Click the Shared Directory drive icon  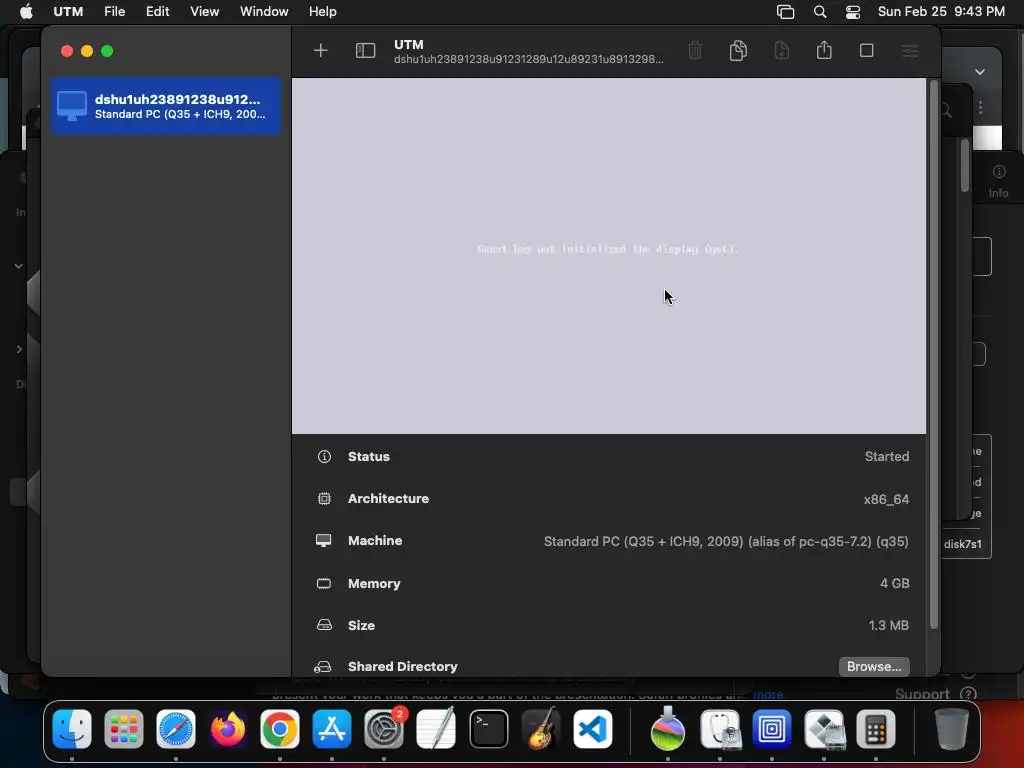(x=323, y=667)
